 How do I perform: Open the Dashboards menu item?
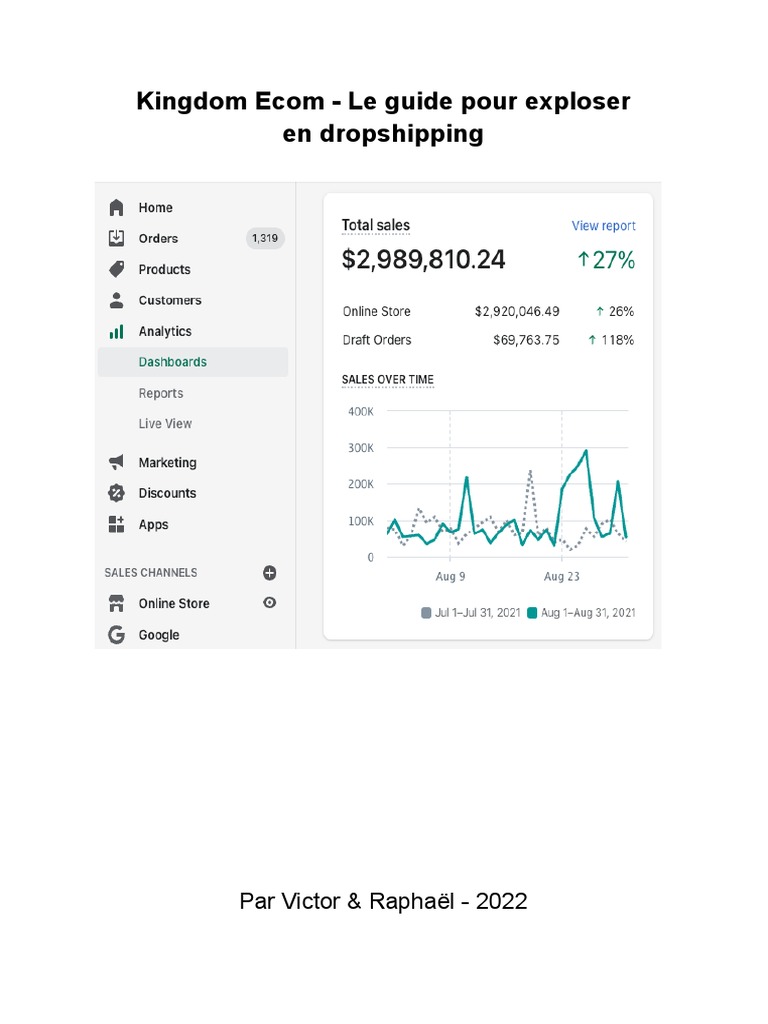[173, 362]
